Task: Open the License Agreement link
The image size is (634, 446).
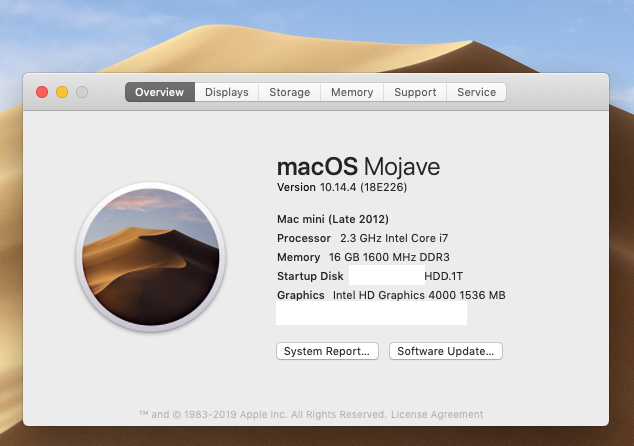Action: point(437,414)
